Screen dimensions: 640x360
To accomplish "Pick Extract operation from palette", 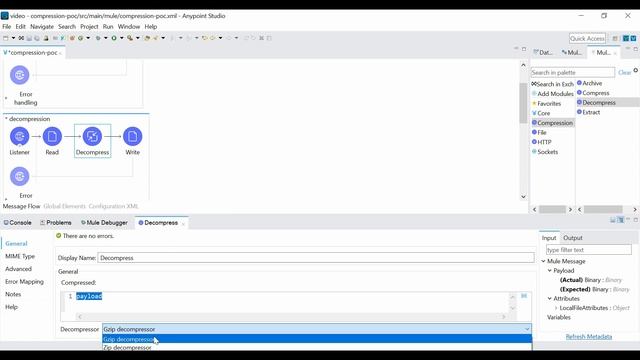I will pyautogui.click(x=589, y=112).
